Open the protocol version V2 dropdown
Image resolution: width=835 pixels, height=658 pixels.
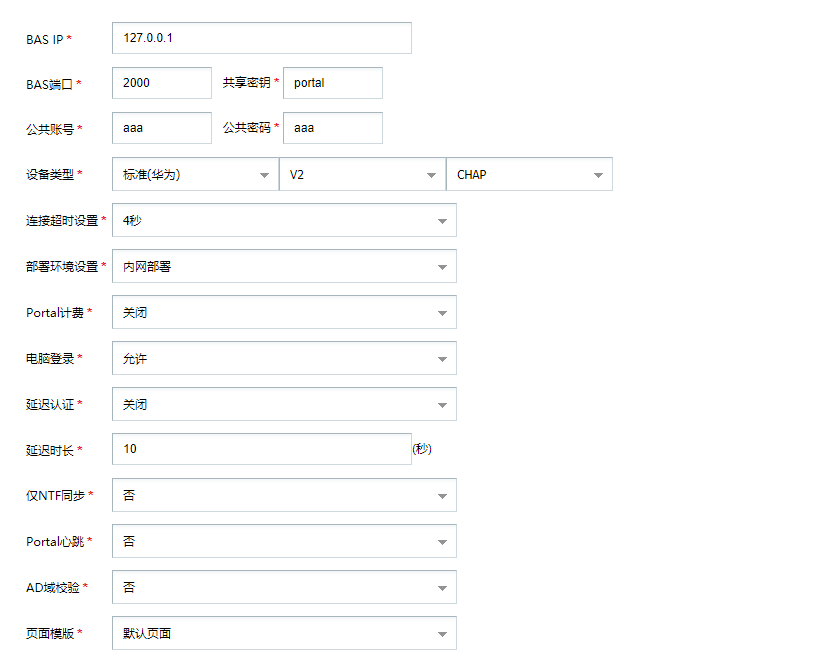click(x=363, y=174)
